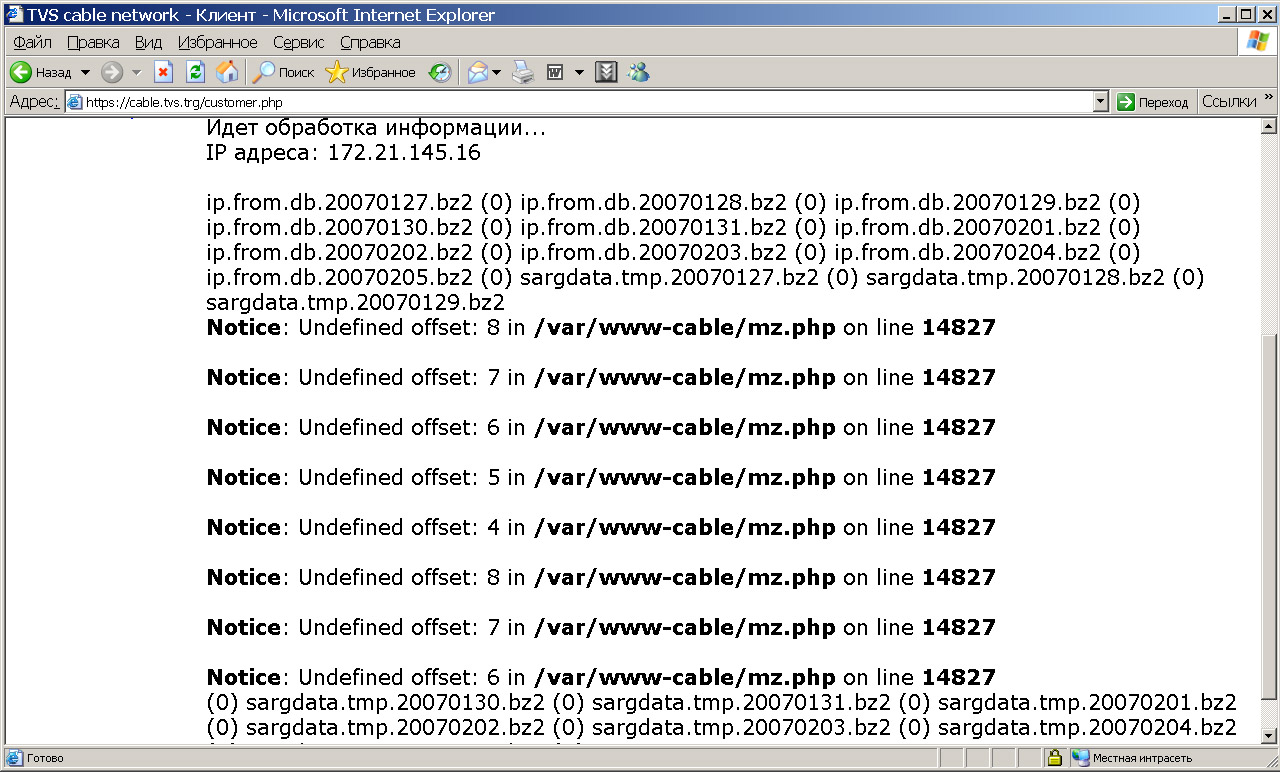Click the Stop loading icon

(163, 72)
